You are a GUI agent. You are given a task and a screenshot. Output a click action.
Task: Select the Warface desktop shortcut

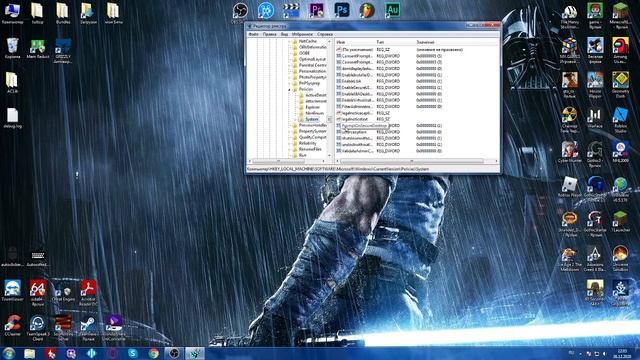595,118
